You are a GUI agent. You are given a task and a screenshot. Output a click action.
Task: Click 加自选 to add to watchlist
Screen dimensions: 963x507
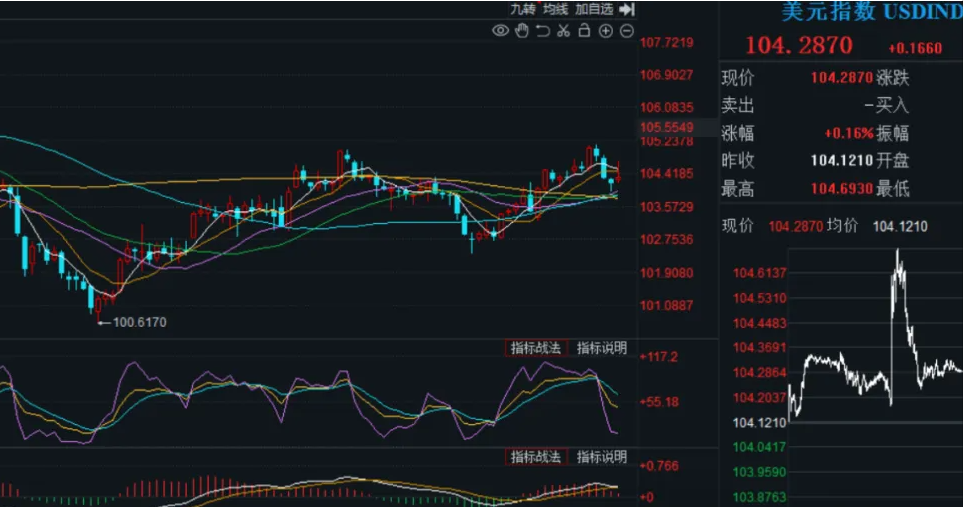coord(594,9)
